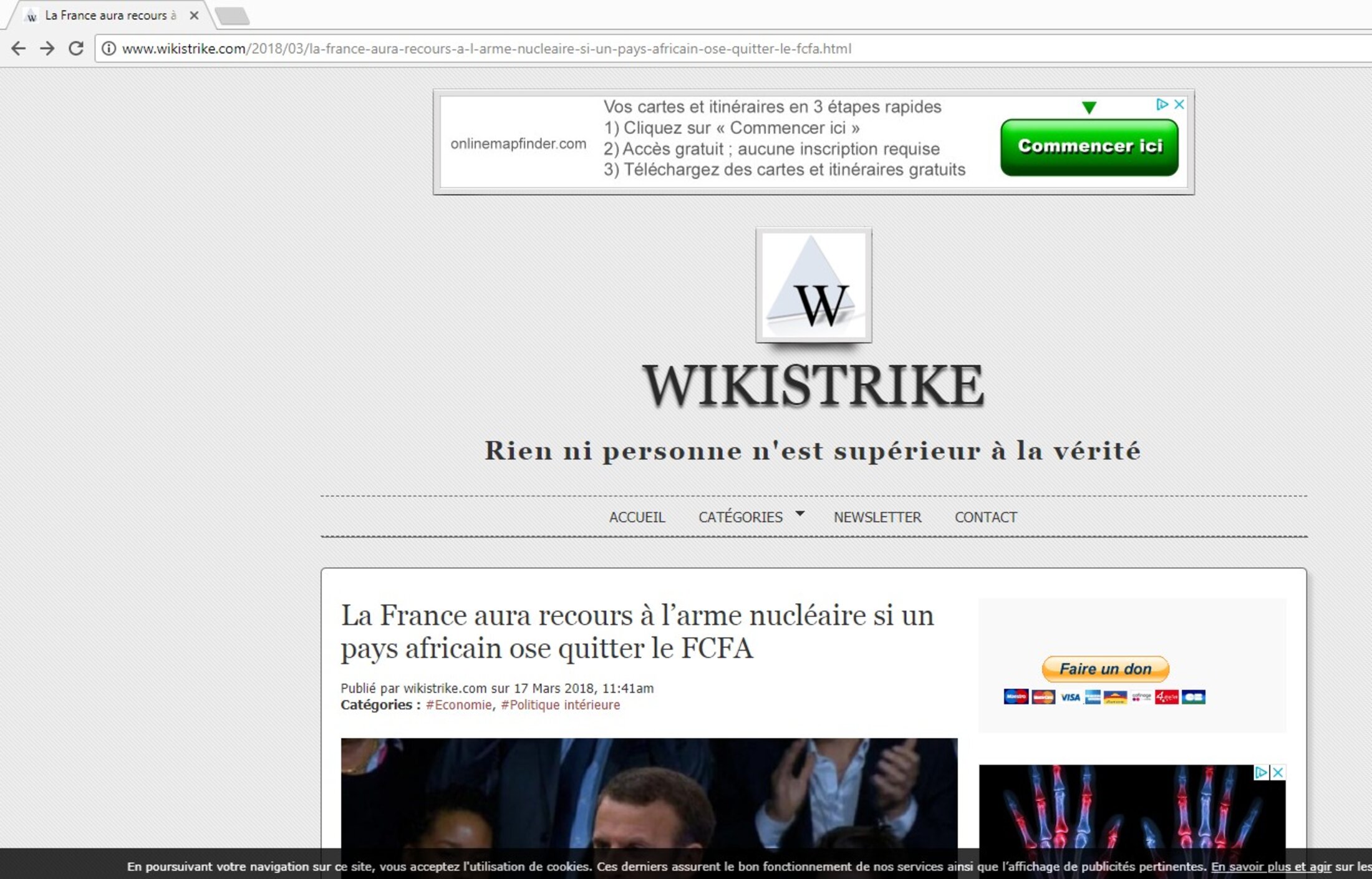
Task: Click the Wikistrike favicon in the tab
Action: pos(31,16)
